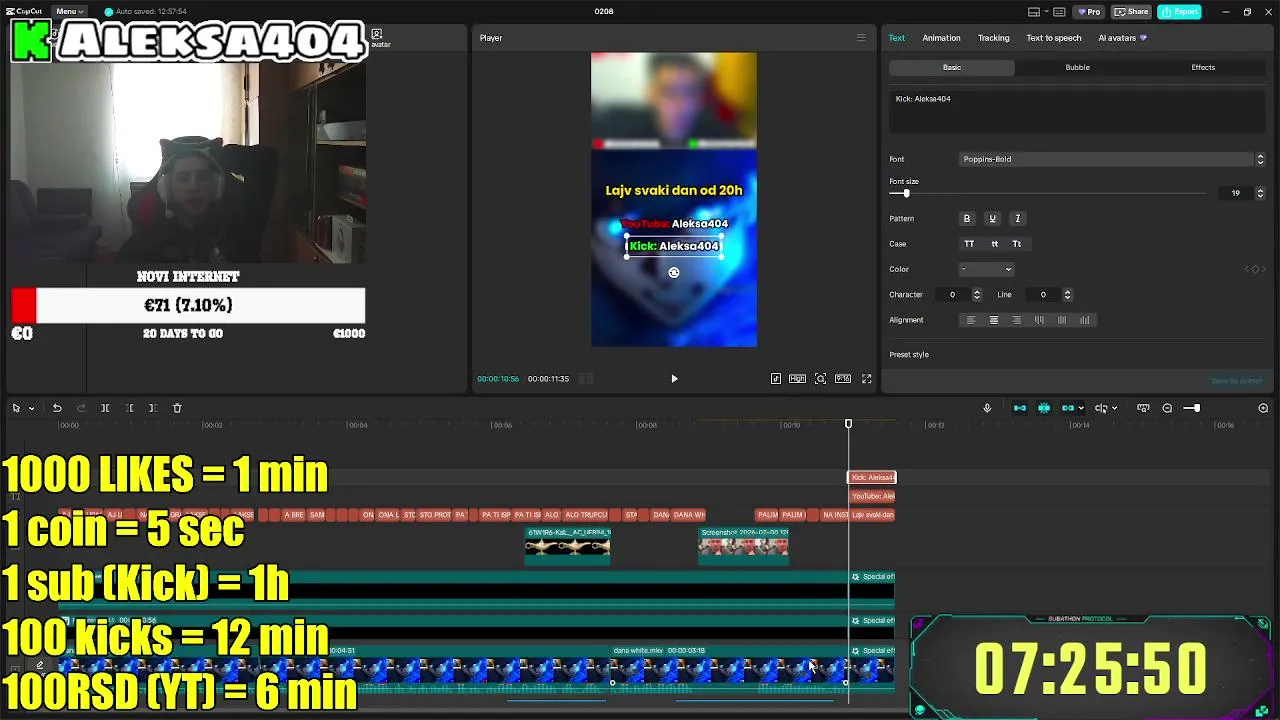Image resolution: width=1280 pixels, height=720 pixels.
Task: Delete right of playhead tool
Action: pos(152,408)
